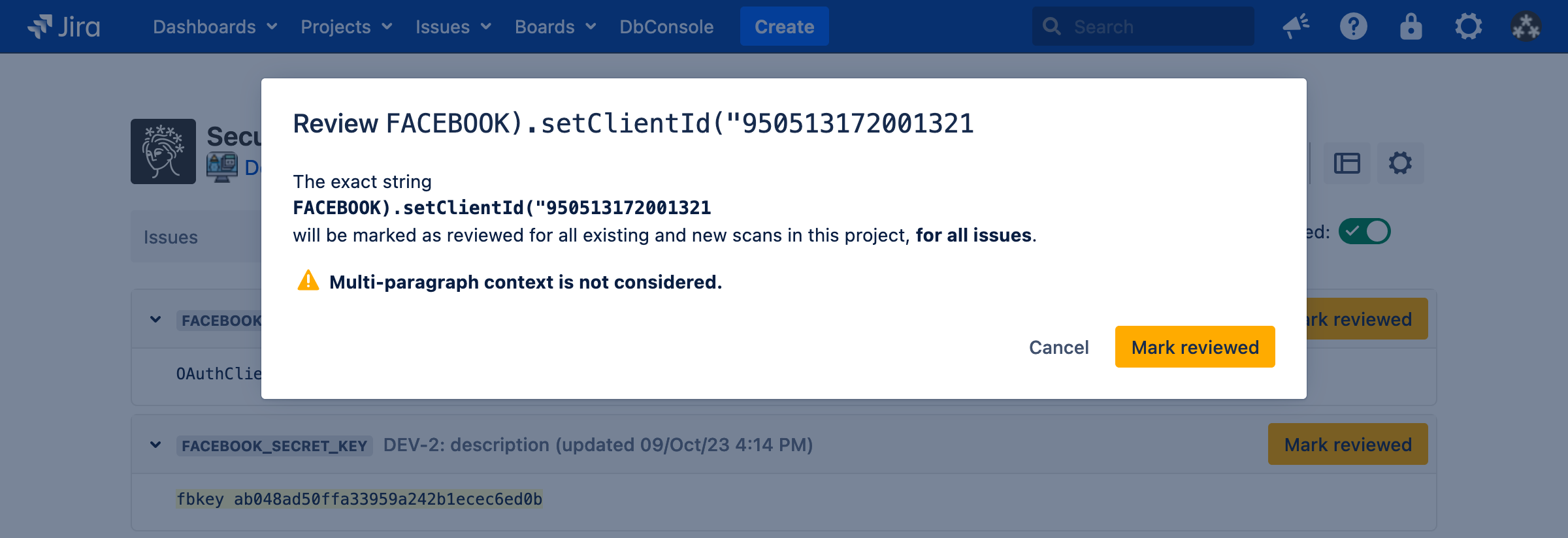This screenshot has width=1568, height=538.
Task: Click the Jira logo
Action: point(63,27)
